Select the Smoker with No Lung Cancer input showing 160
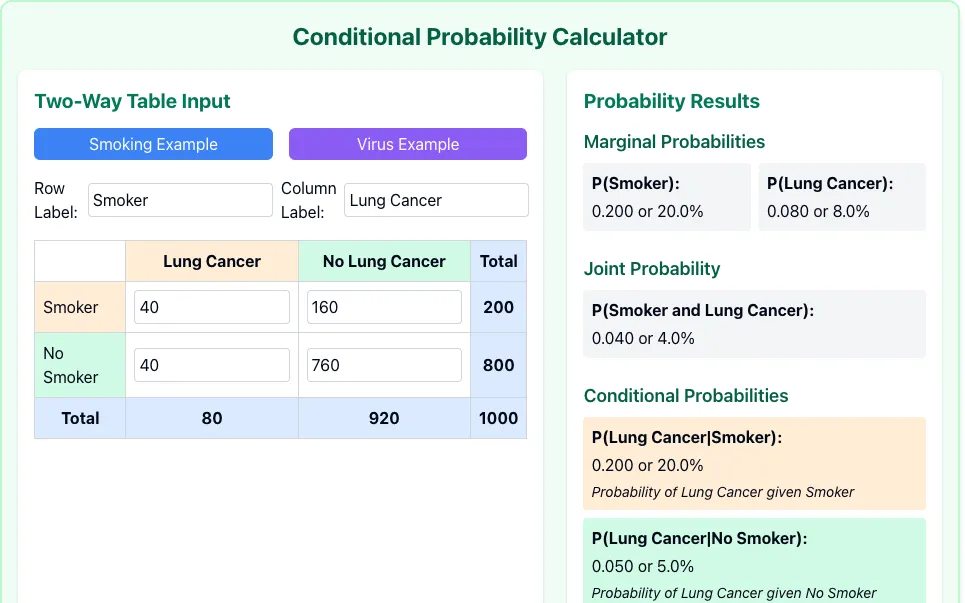965x603 pixels. (x=384, y=307)
